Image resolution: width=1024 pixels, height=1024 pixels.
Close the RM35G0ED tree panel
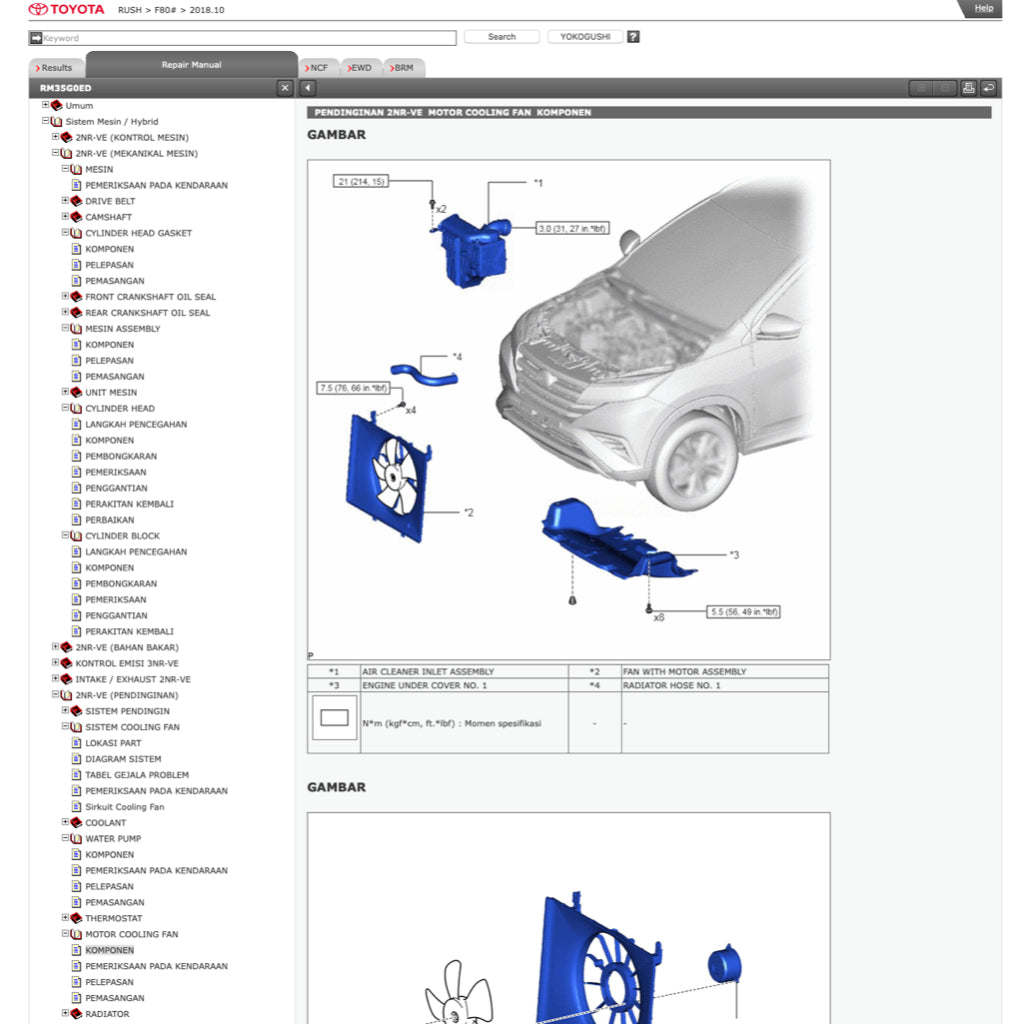click(285, 88)
